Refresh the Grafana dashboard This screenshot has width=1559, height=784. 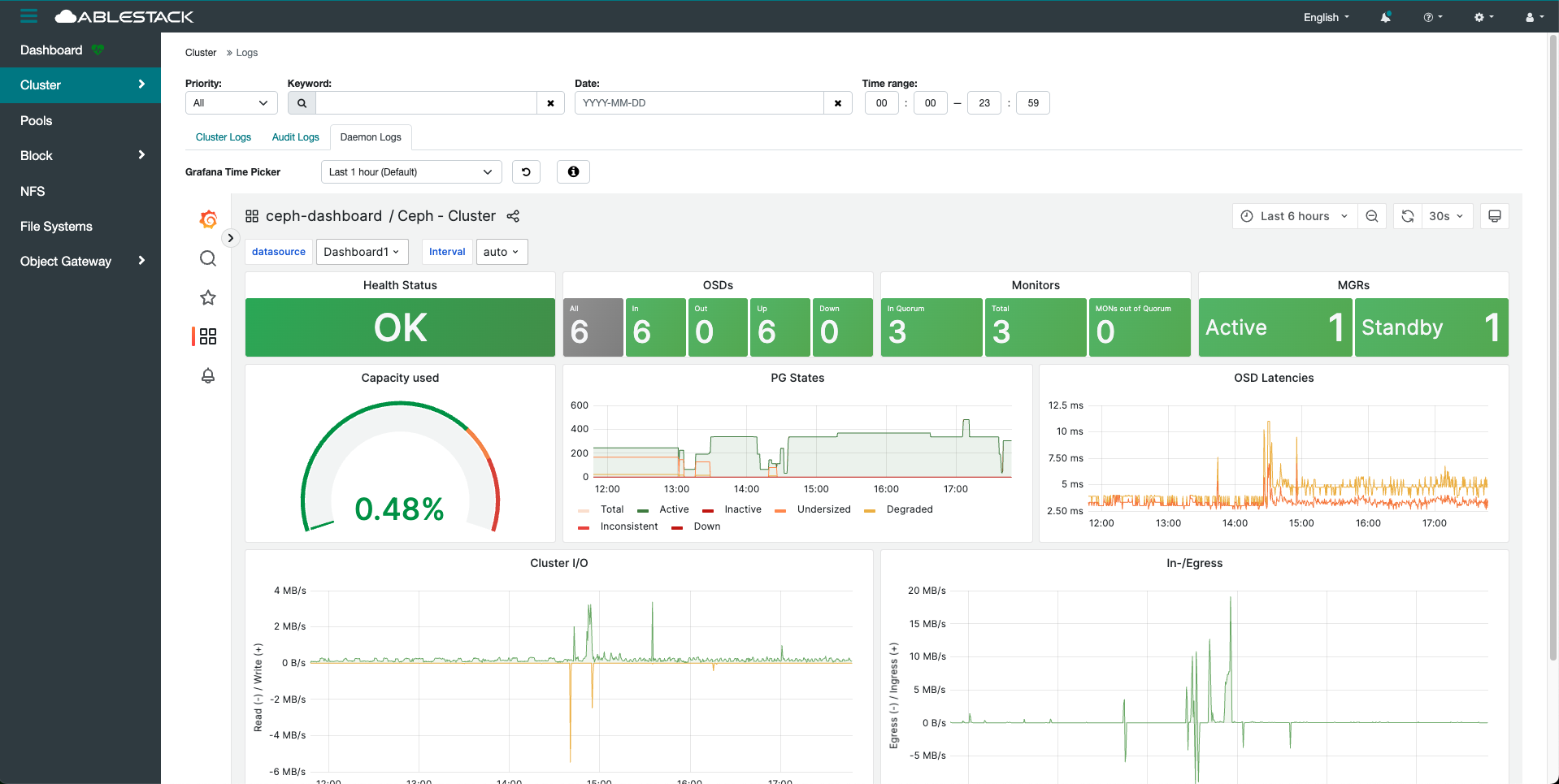(x=1408, y=216)
